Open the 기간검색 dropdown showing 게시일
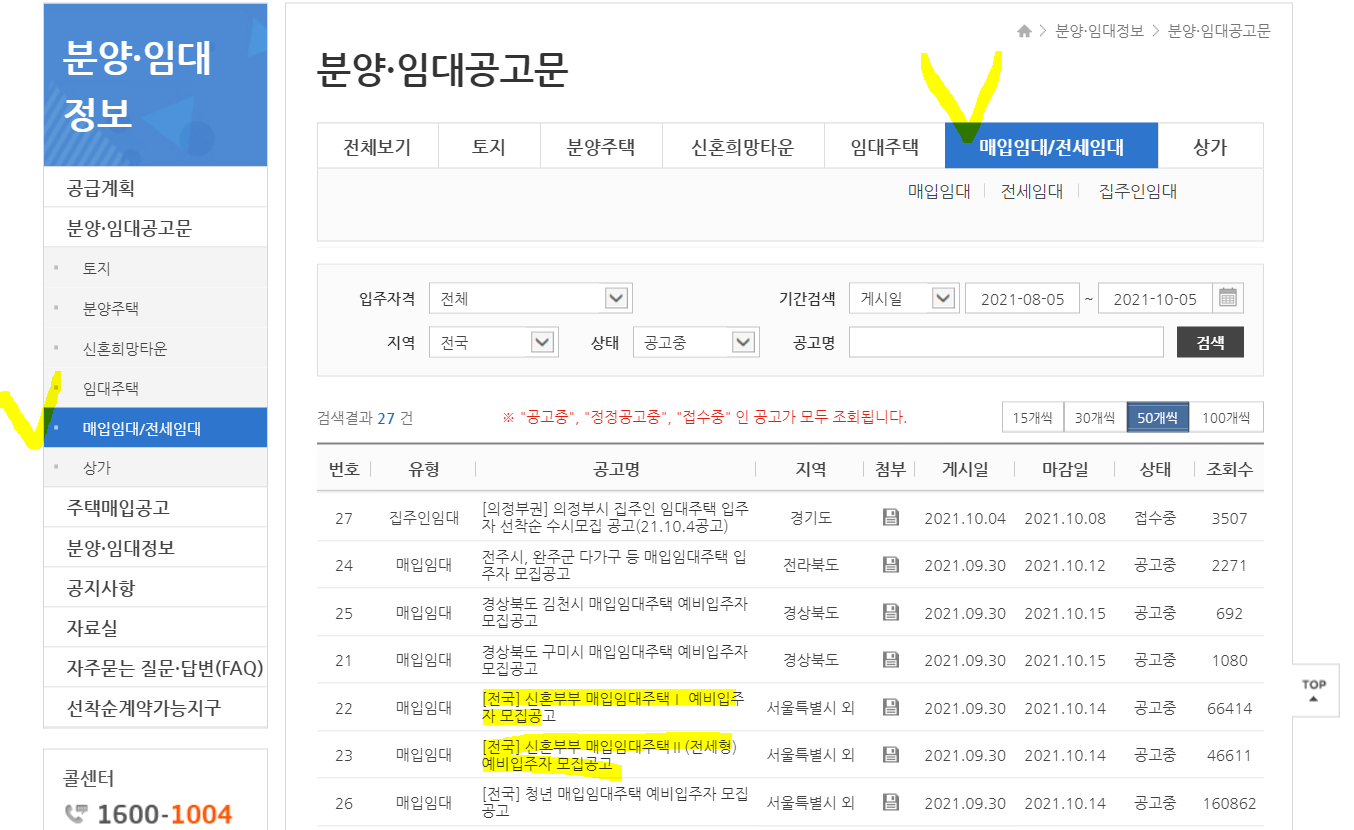The height and width of the screenshot is (830, 1354). coord(904,298)
